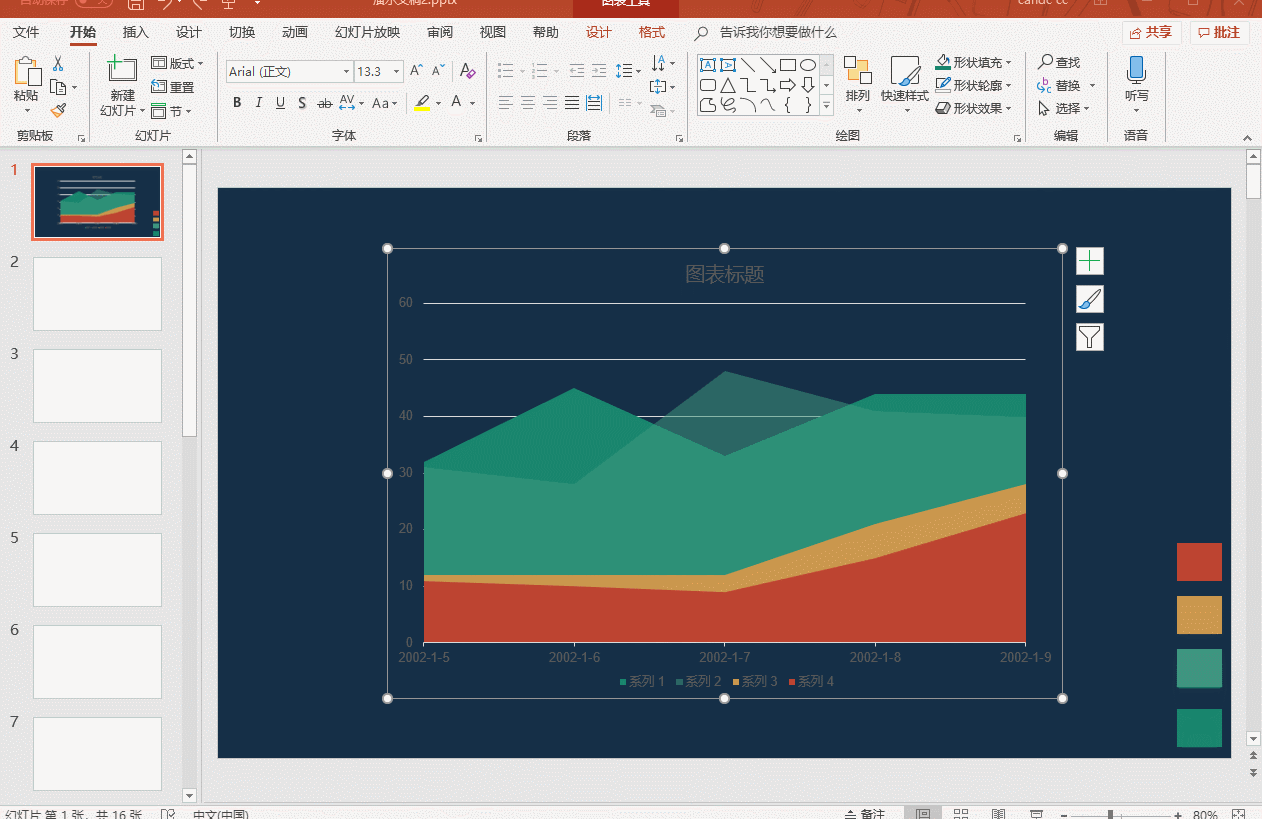Select slide 2 thumbnail
The image size is (1262, 819).
97,294
